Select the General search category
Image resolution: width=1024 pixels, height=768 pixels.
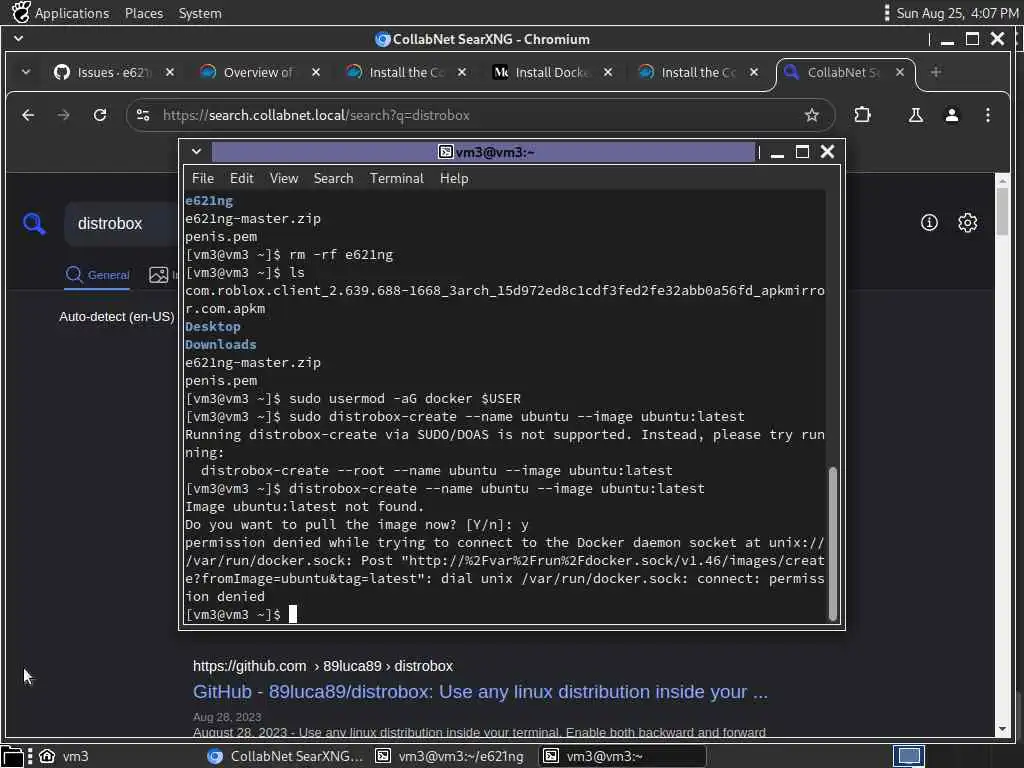tap(97, 275)
